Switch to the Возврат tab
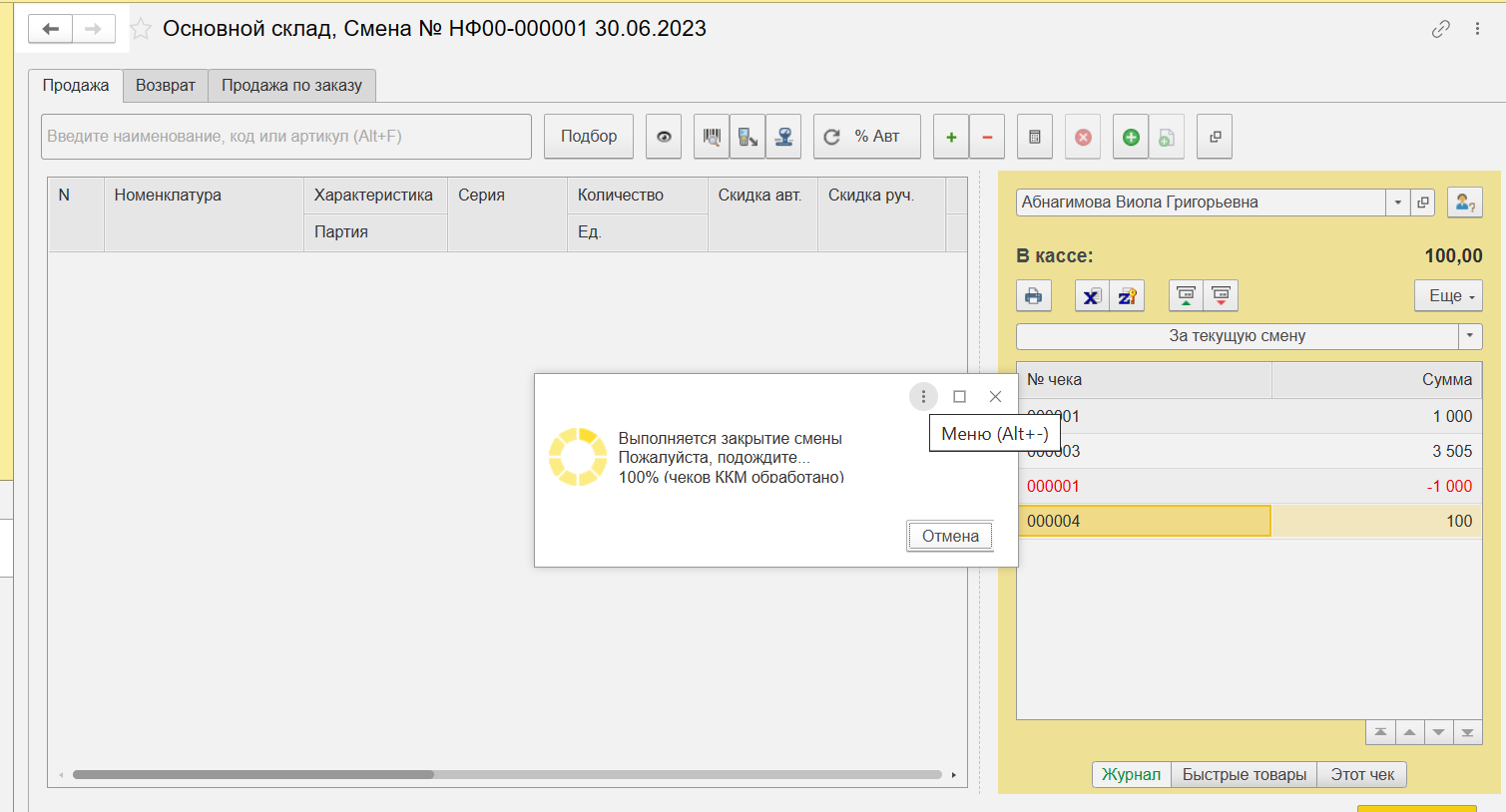Viewport: 1506px width, 812px height. 166,86
